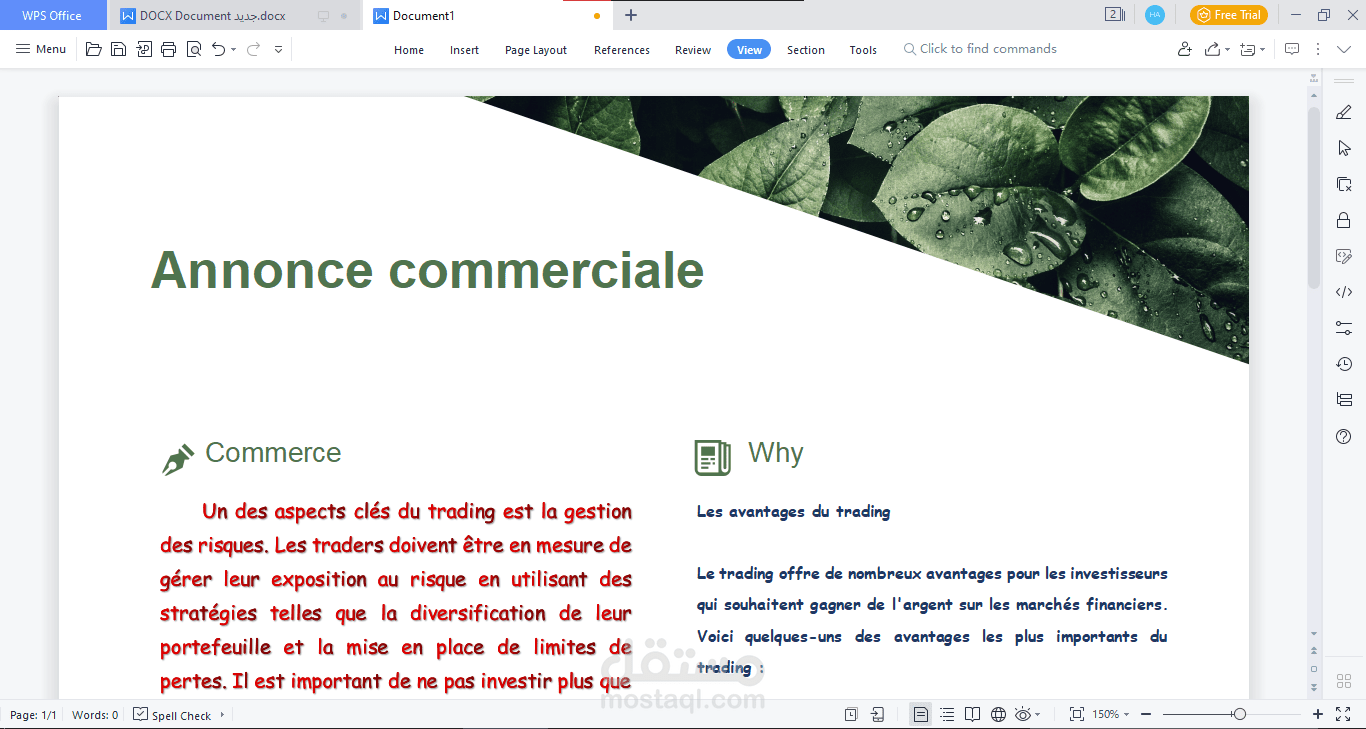The height and width of the screenshot is (729, 1366).
Task: Switch to Outline view in status bar
Action: coord(947,714)
